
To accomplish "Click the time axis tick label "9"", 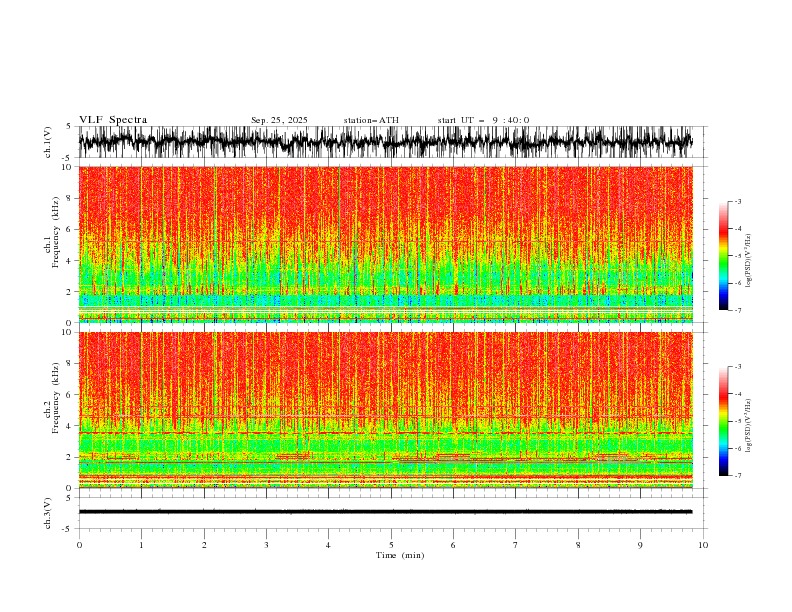I will click(x=640, y=545).
